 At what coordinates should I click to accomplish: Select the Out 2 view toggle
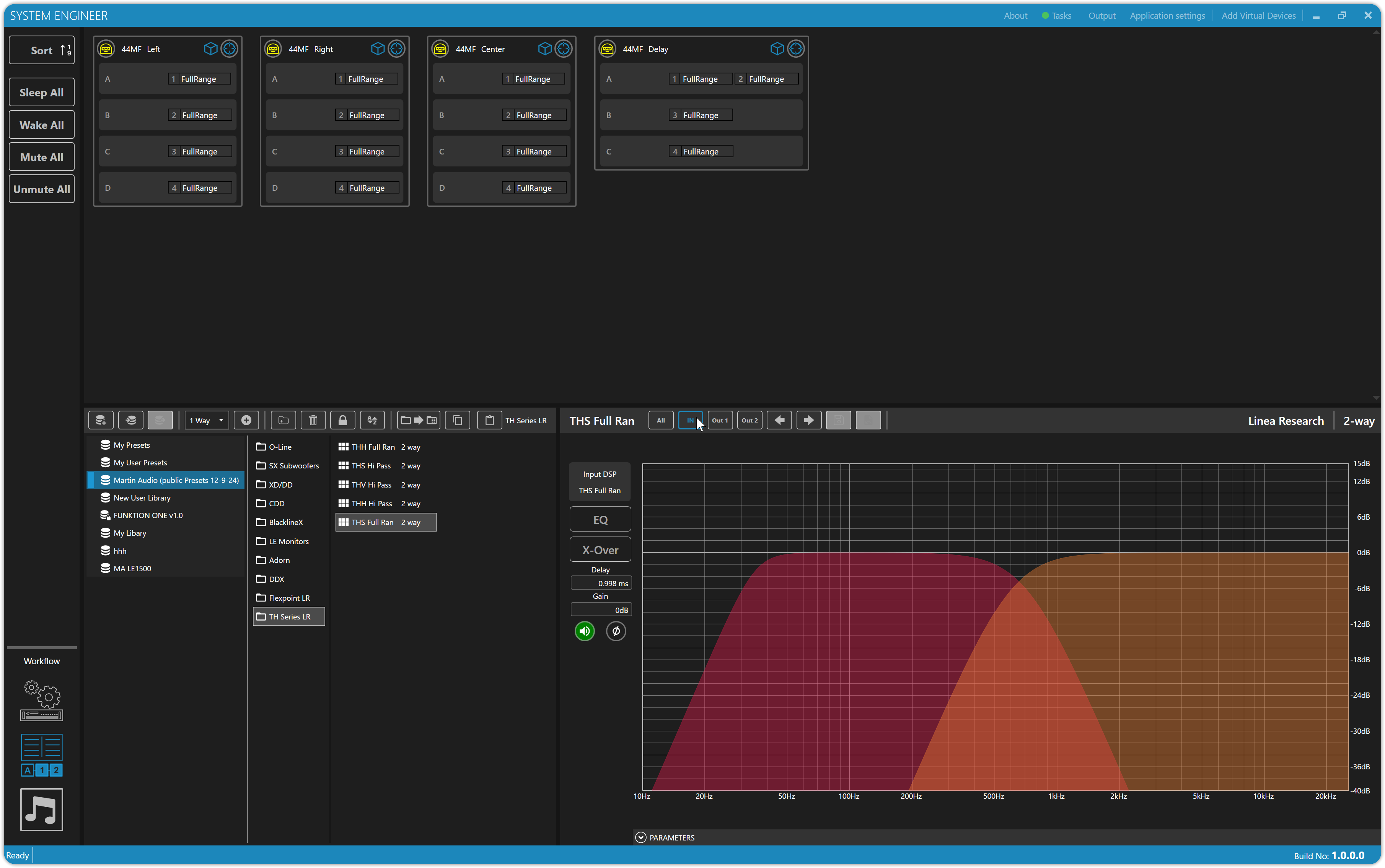(750, 420)
